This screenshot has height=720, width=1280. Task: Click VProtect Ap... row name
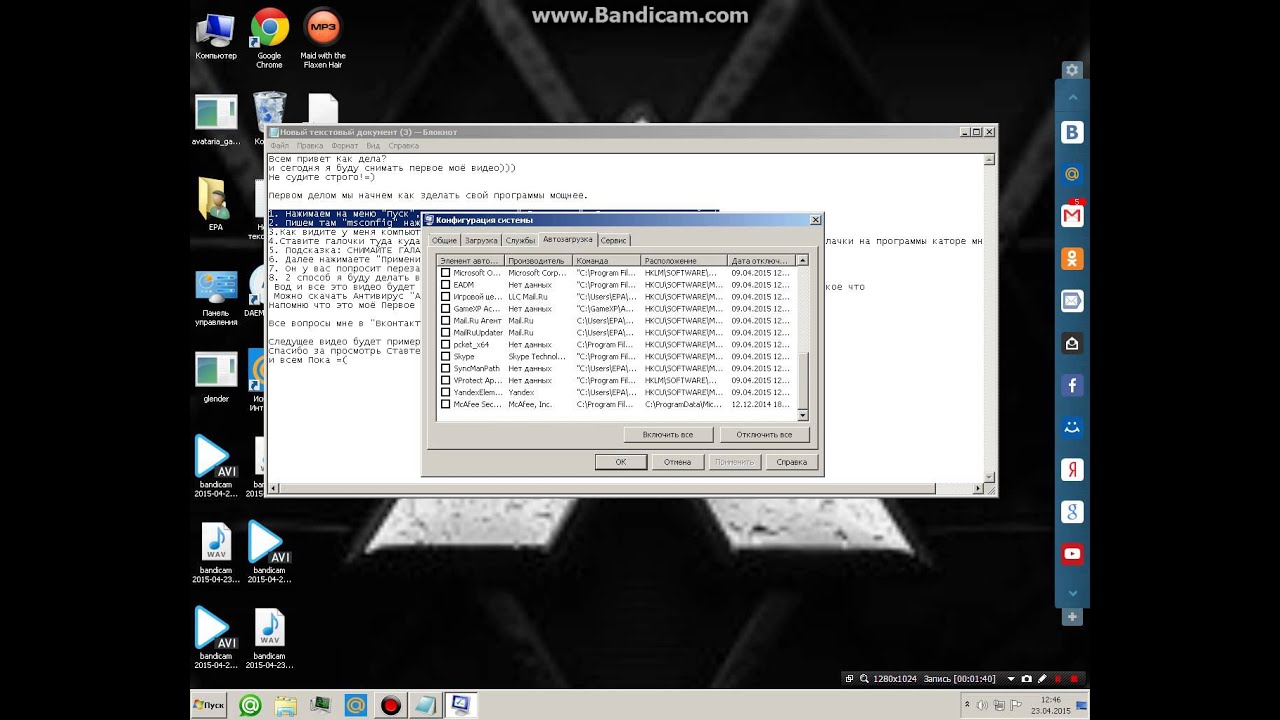click(477, 381)
